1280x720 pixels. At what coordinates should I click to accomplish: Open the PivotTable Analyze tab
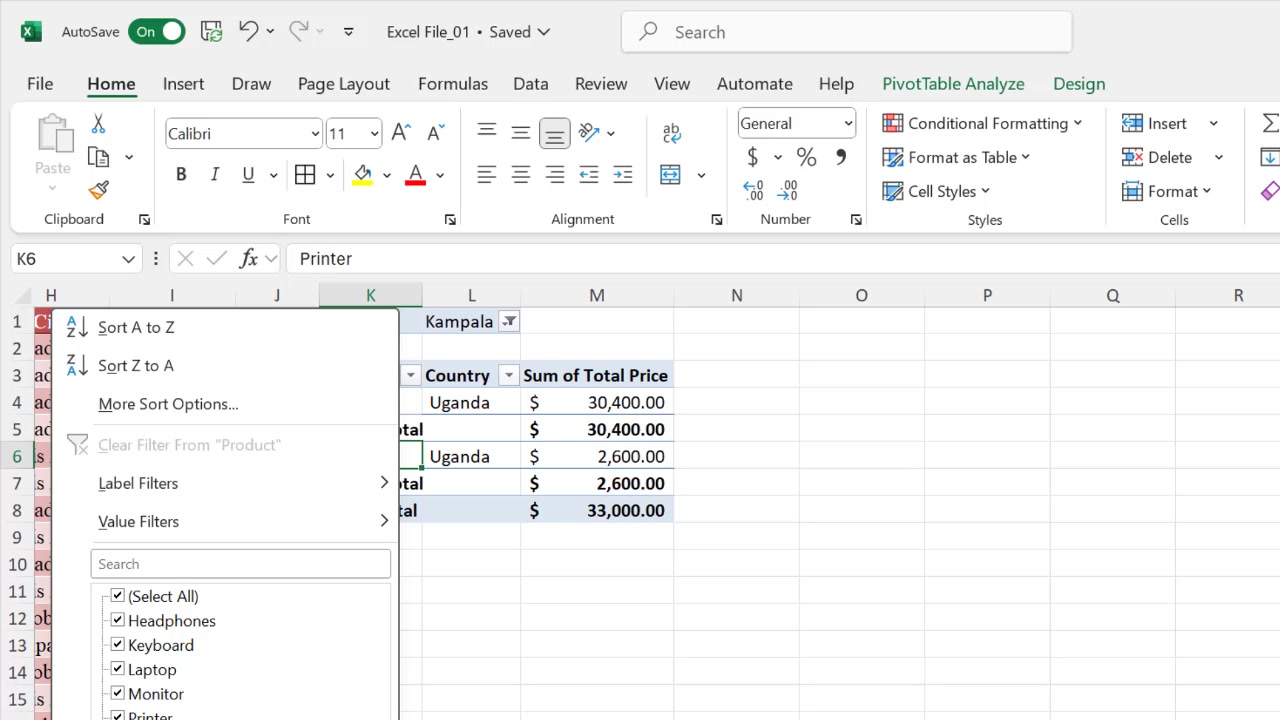(x=953, y=84)
